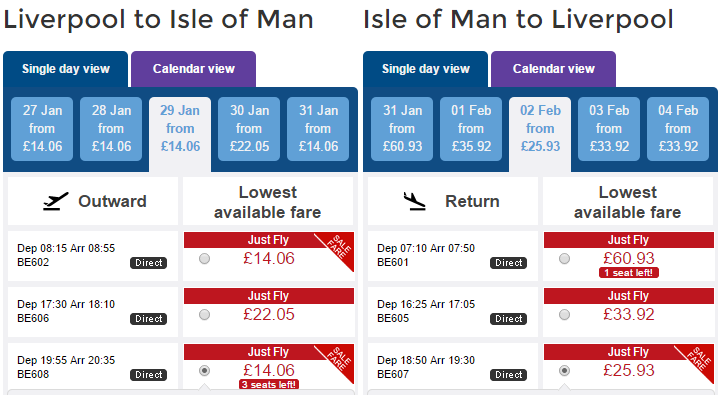Pick the 27 Jan from £14.06 date
This screenshot has width=719, height=395.
tap(42, 129)
